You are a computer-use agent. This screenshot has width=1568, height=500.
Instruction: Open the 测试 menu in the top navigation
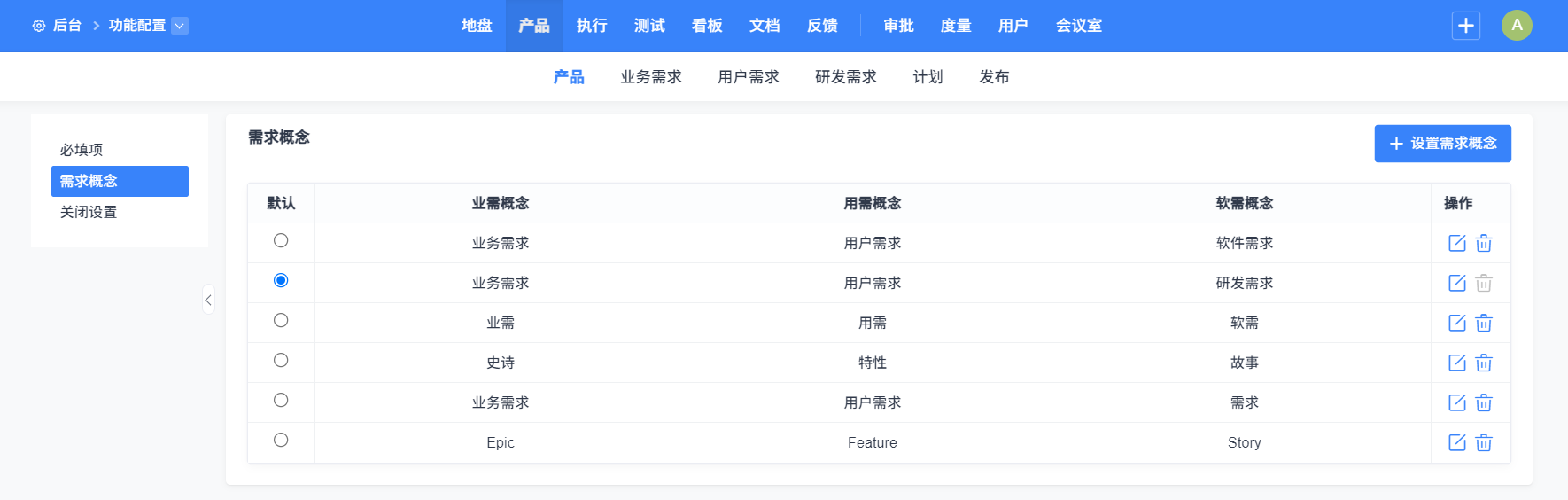[649, 26]
